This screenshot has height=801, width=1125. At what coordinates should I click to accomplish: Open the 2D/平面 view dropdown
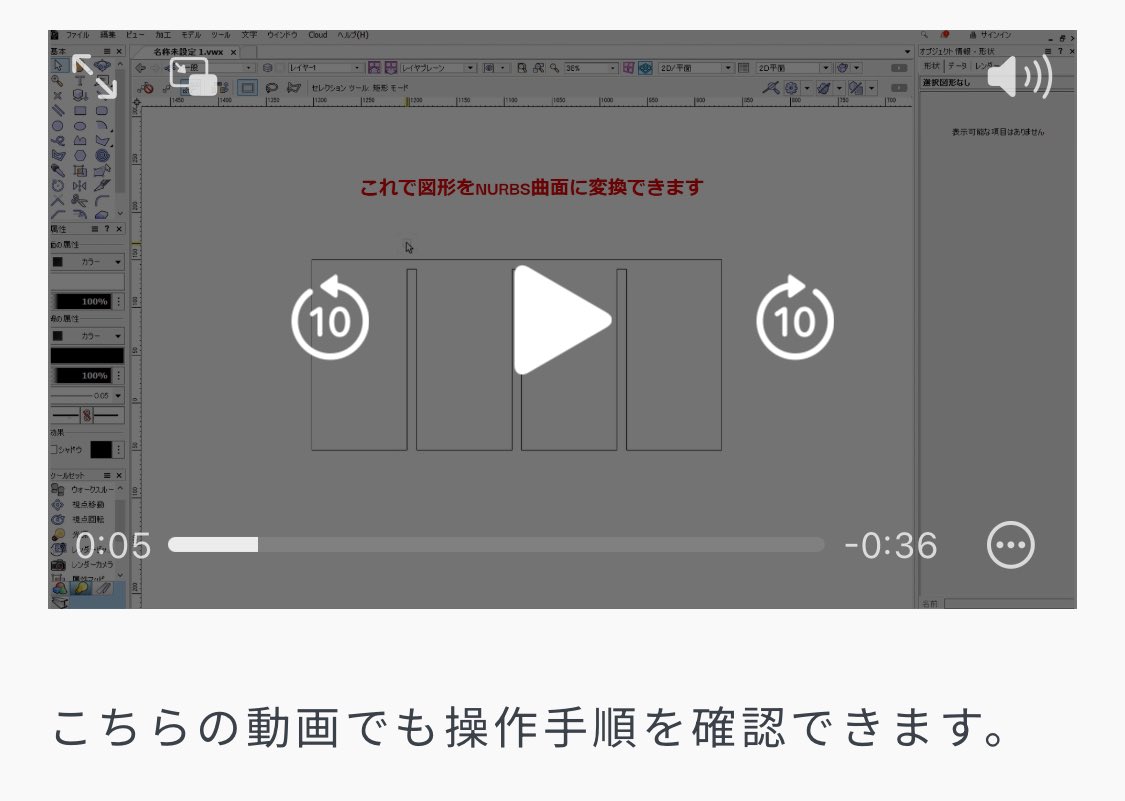coord(696,67)
